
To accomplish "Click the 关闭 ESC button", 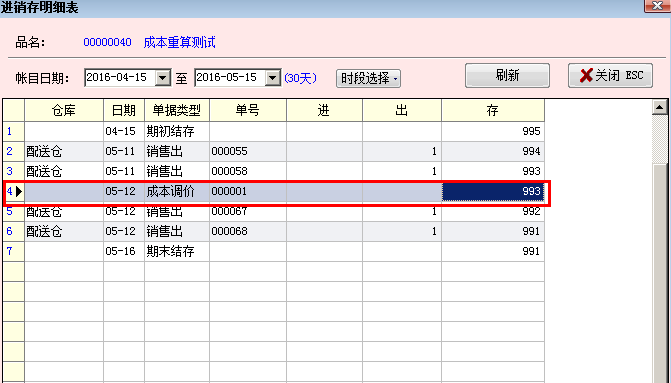I will [x=610, y=76].
